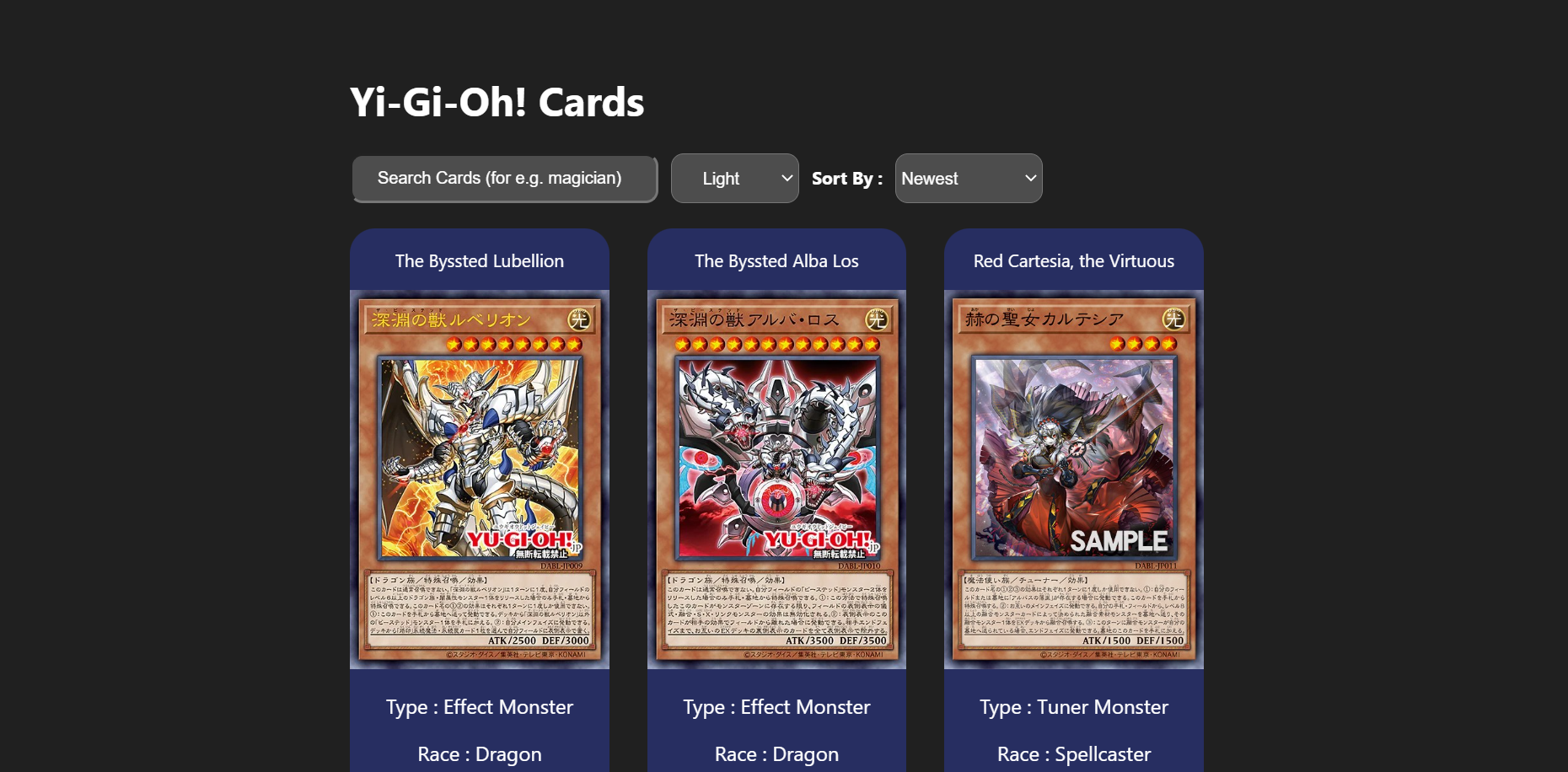Viewport: 1568px width, 772px height.
Task: Select The Bystial Alba Los card image
Action: (x=776, y=480)
